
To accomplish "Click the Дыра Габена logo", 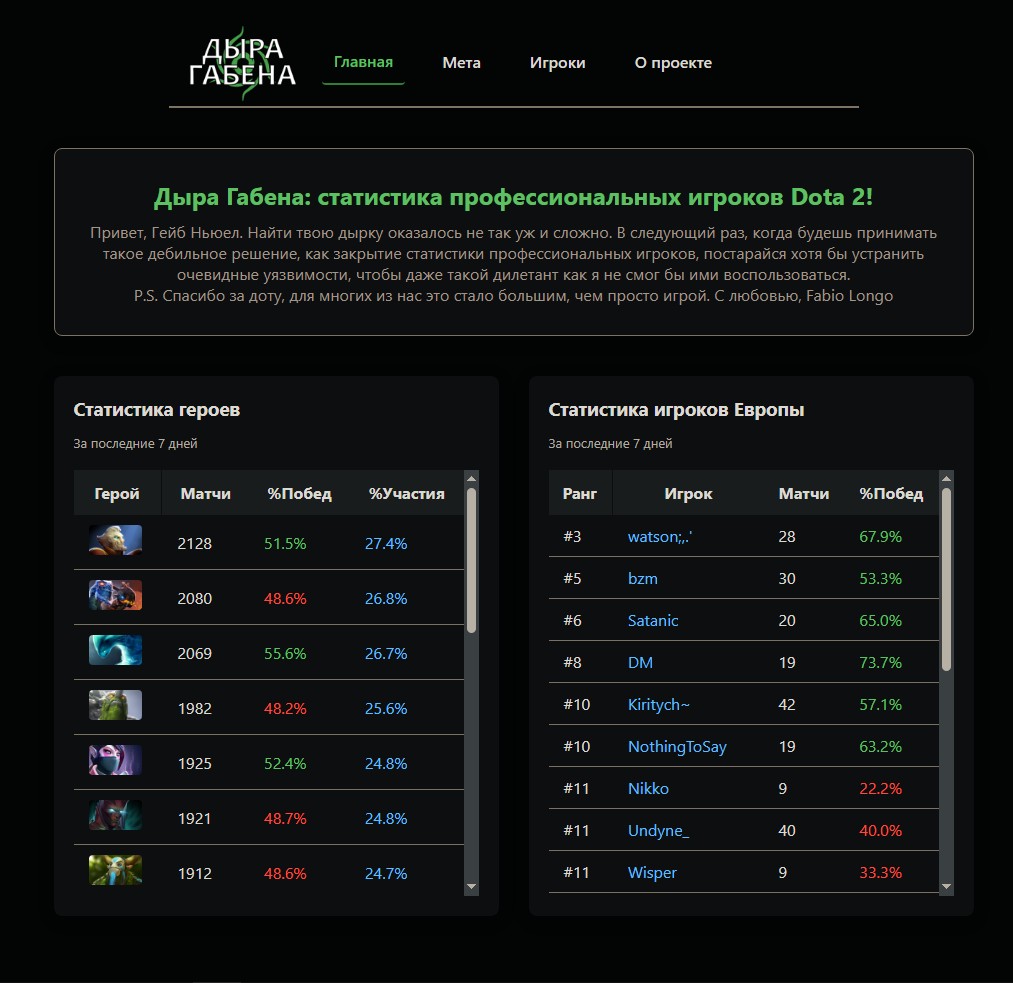I will point(242,63).
